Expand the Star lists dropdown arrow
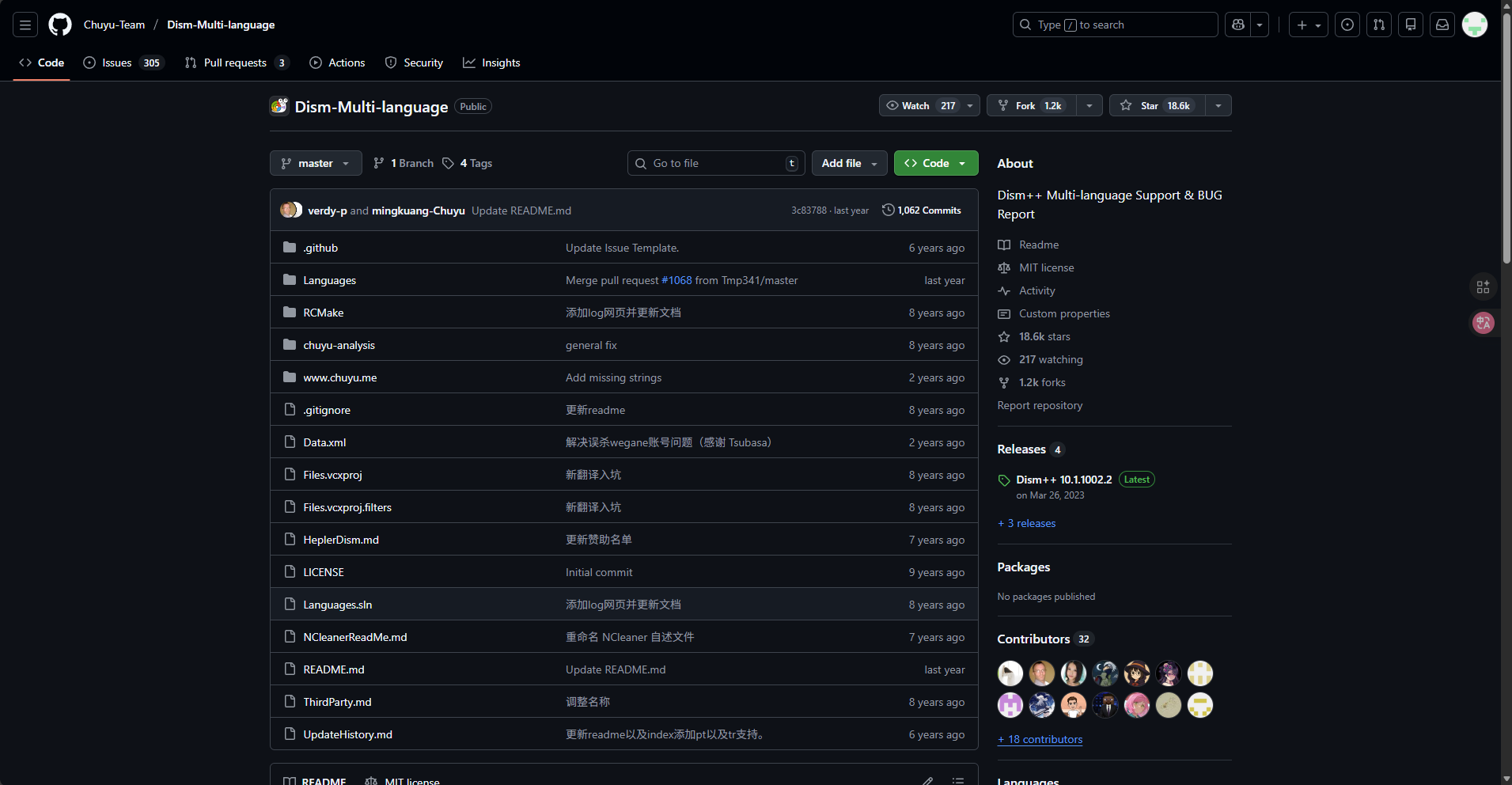Screen dimensions: 1512x785 point(1218,105)
